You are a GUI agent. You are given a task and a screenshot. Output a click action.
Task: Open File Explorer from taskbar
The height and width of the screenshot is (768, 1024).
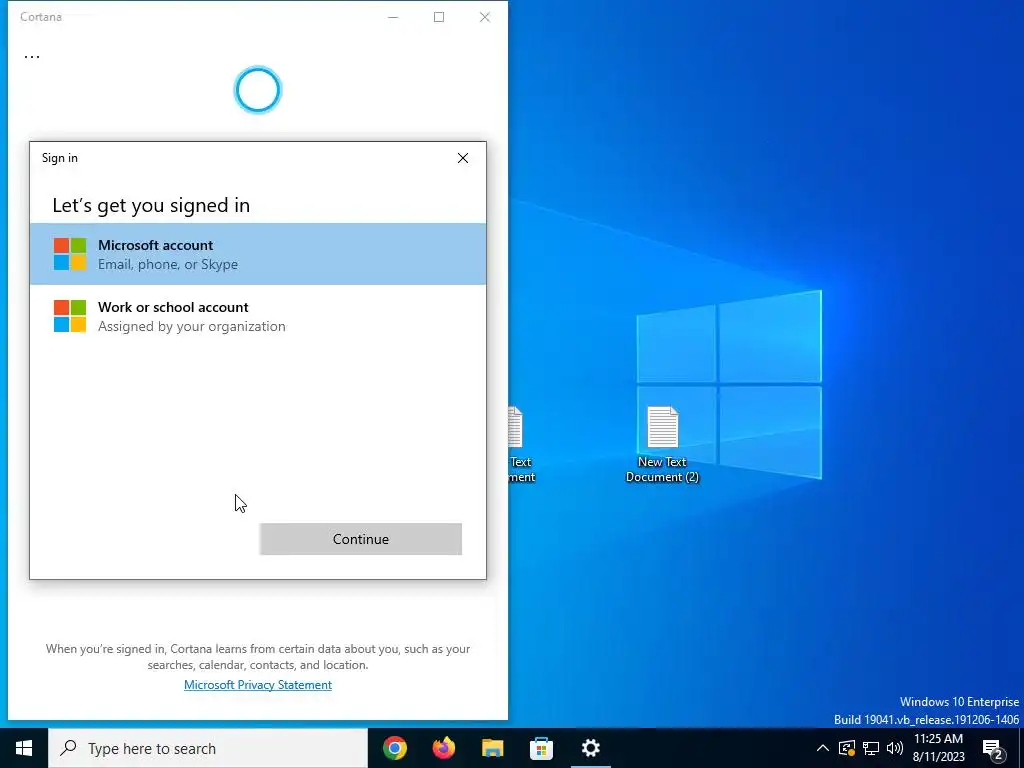tap(492, 748)
